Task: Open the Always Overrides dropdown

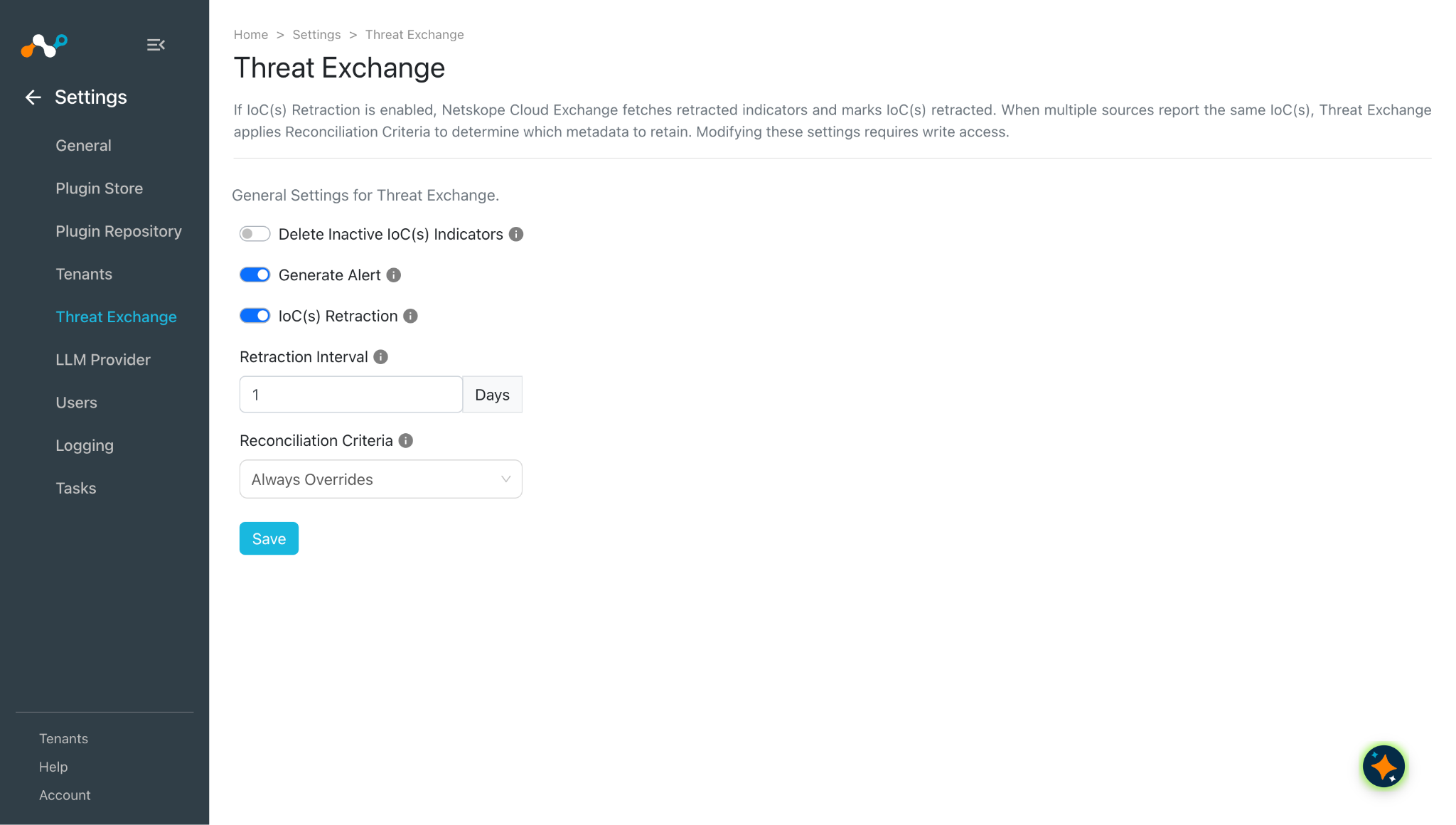Action: 381,479
